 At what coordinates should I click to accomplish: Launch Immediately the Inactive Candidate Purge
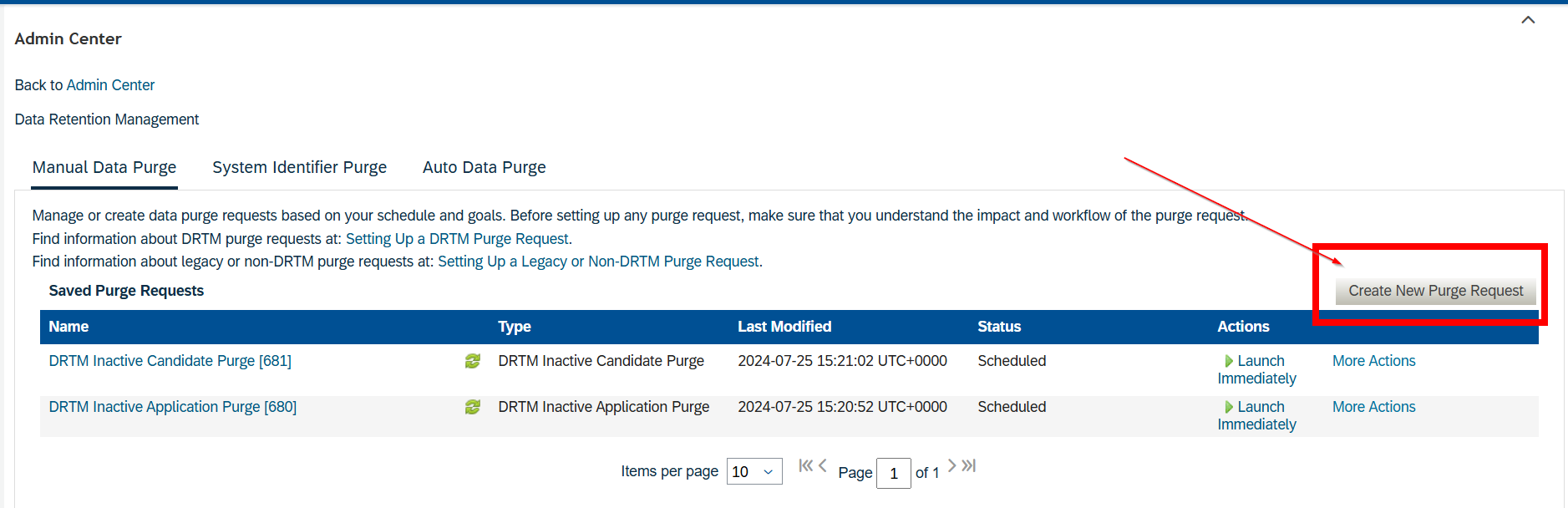pyautogui.click(x=1256, y=369)
